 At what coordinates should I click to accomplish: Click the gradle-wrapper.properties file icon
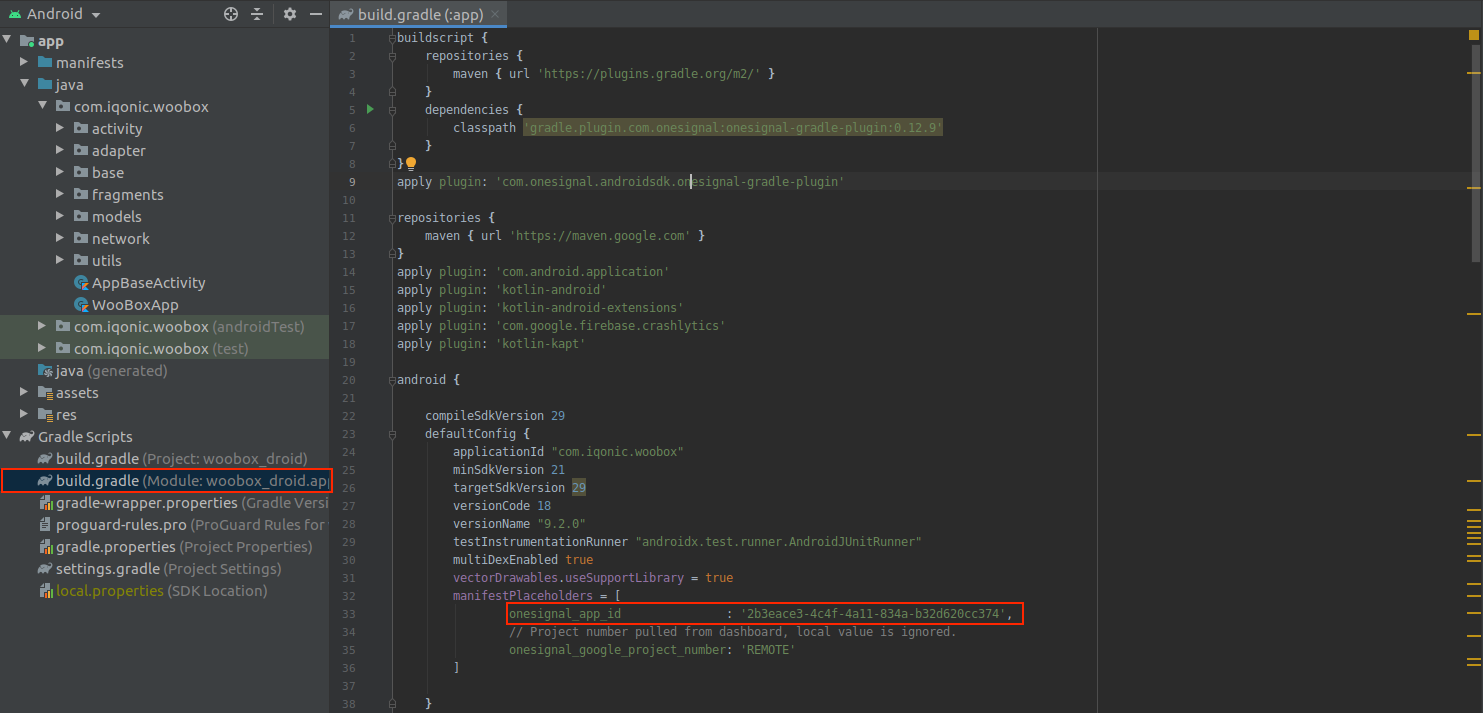coord(45,503)
